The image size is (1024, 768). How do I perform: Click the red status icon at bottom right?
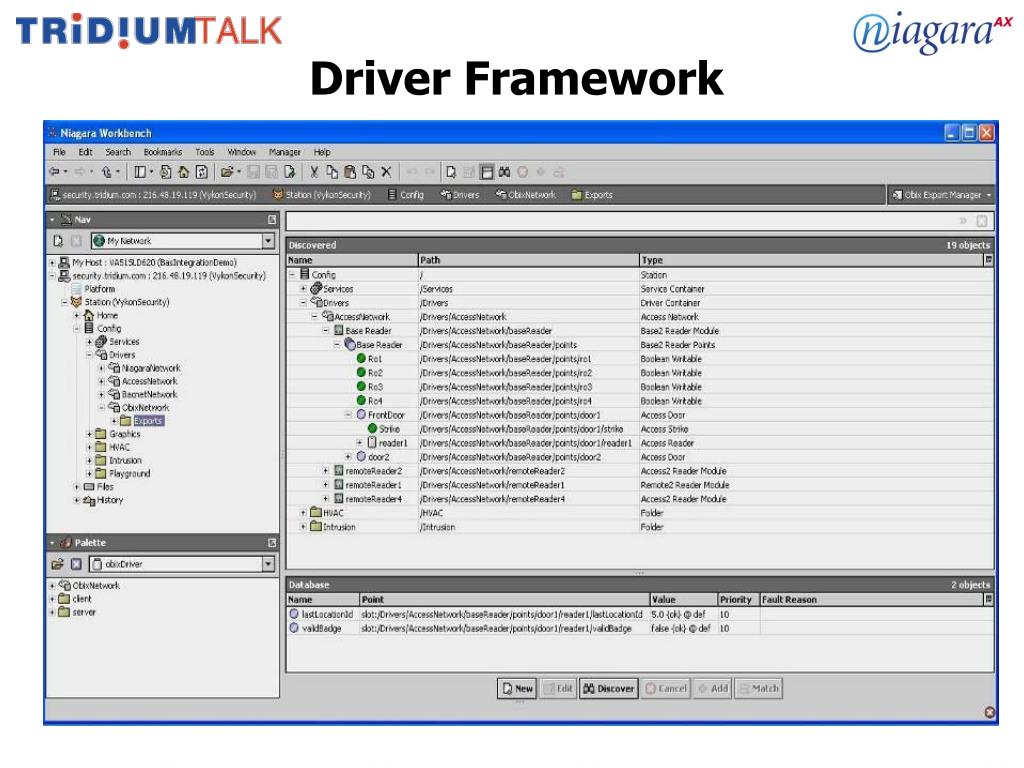tap(989, 712)
